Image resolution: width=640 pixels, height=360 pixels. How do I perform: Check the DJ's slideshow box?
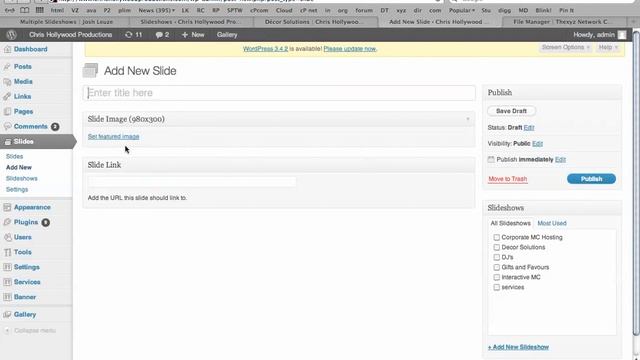pyautogui.click(x=496, y=257)
